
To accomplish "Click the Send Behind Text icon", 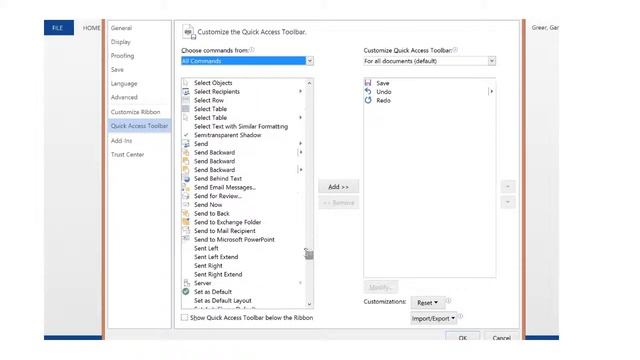I will (186, 178).
